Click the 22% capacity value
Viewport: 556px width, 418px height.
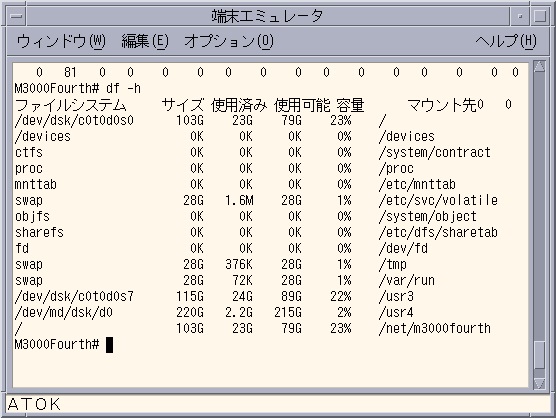pos(341,296)
